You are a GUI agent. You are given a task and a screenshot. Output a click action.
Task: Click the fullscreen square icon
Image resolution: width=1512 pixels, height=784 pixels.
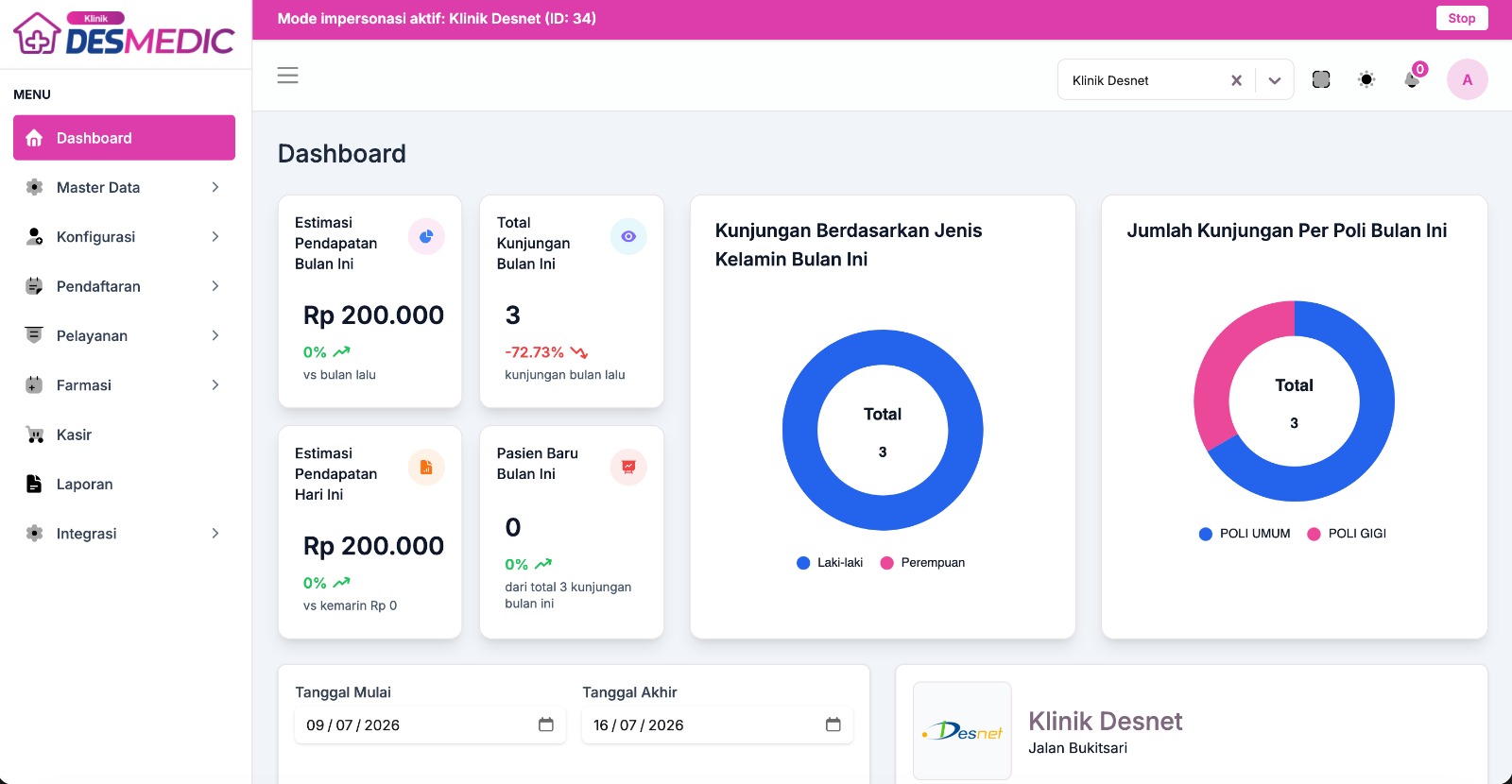click(x=1321, y=79)
